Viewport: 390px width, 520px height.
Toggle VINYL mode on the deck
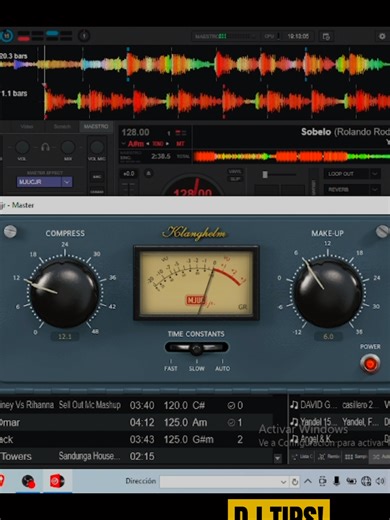[x=235, y=171]
